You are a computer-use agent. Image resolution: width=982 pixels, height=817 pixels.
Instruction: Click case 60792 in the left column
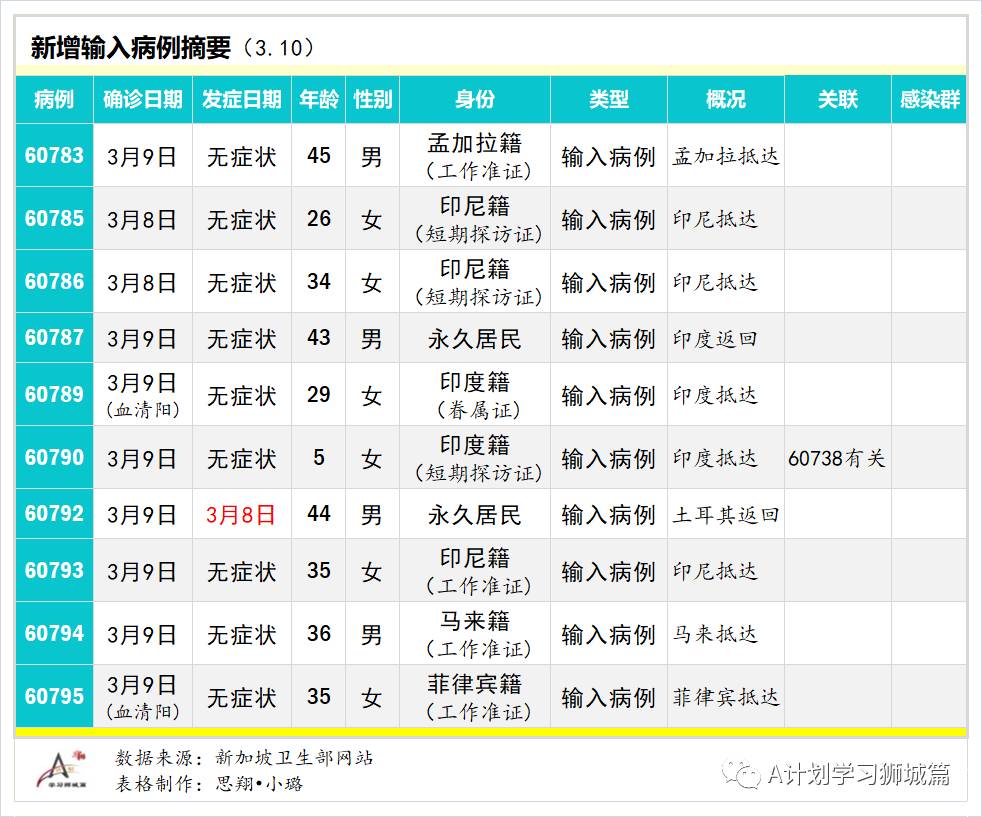click(x=53, y=514)
